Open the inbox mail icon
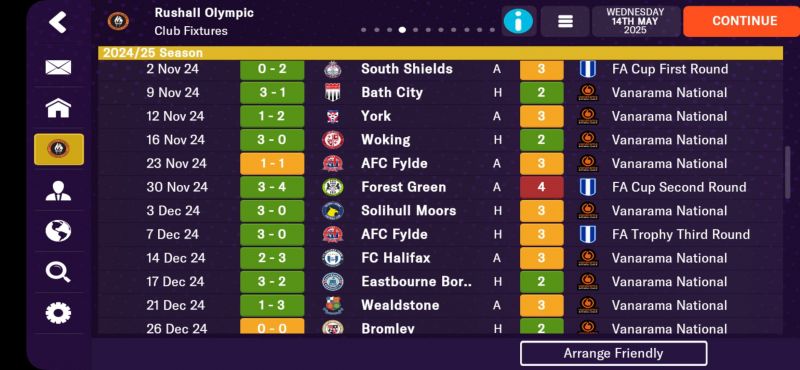 (x=58, y=67)
